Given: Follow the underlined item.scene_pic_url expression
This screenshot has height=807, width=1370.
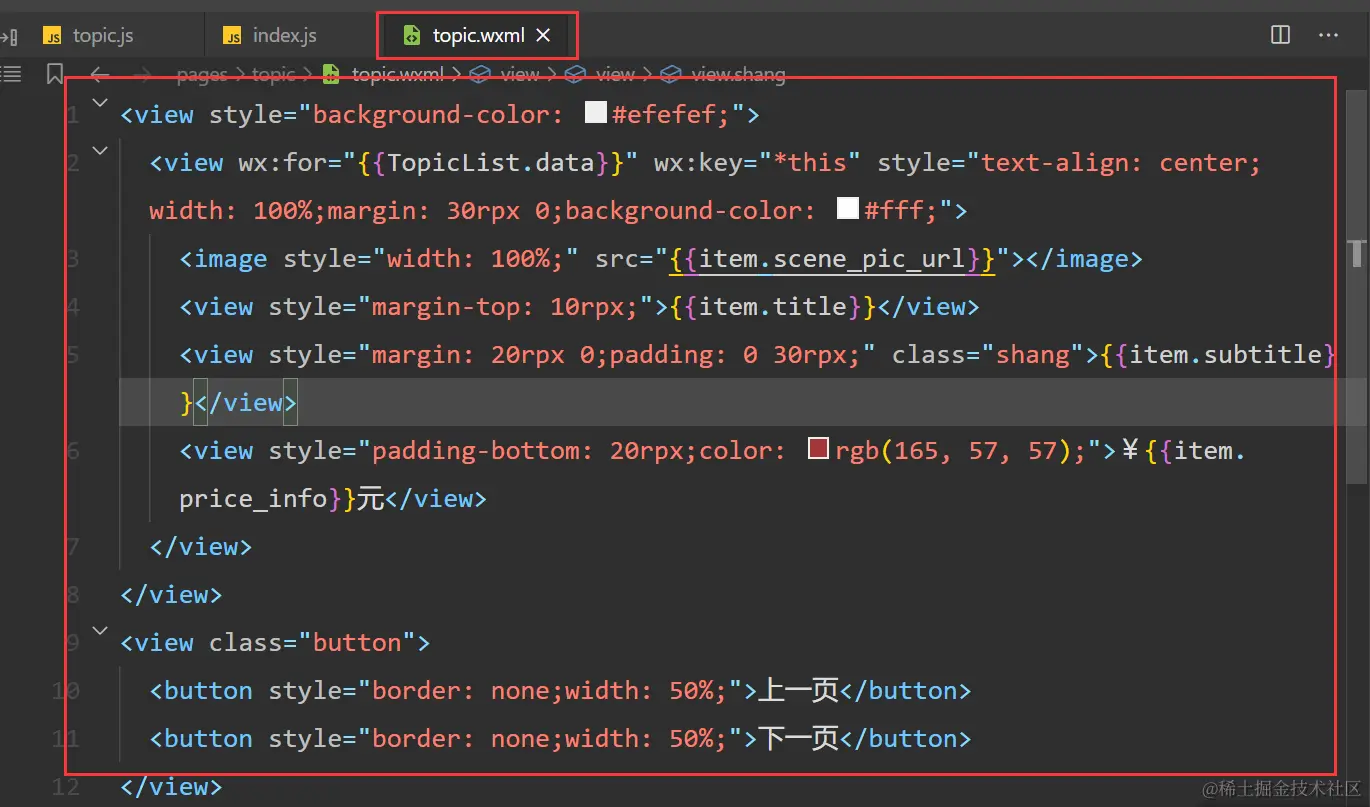Looking at the screenshot, I should 832,259.
